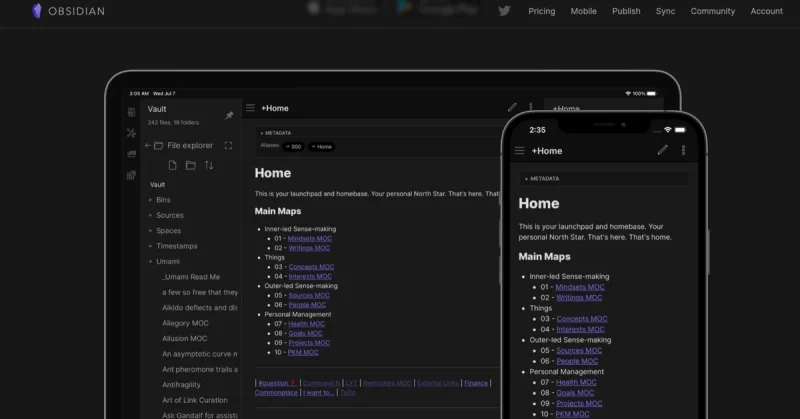The width and height of the screenshot is (800, 419).
Task: Open Interests MOC link on the phone
Action: (580, 329)
